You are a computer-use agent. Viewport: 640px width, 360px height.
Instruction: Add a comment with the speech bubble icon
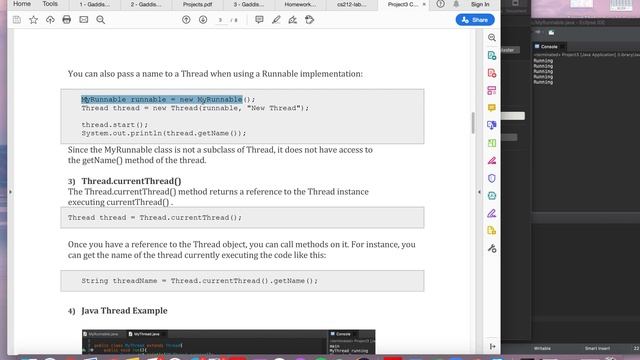[259, 20]
